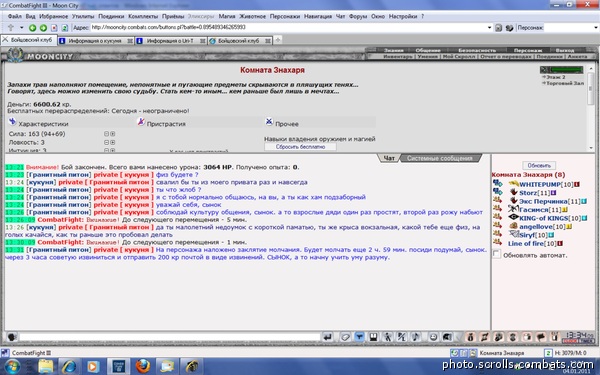Click the address URL field
This screenshot has width=600, height=375.
tap(288, 28)
